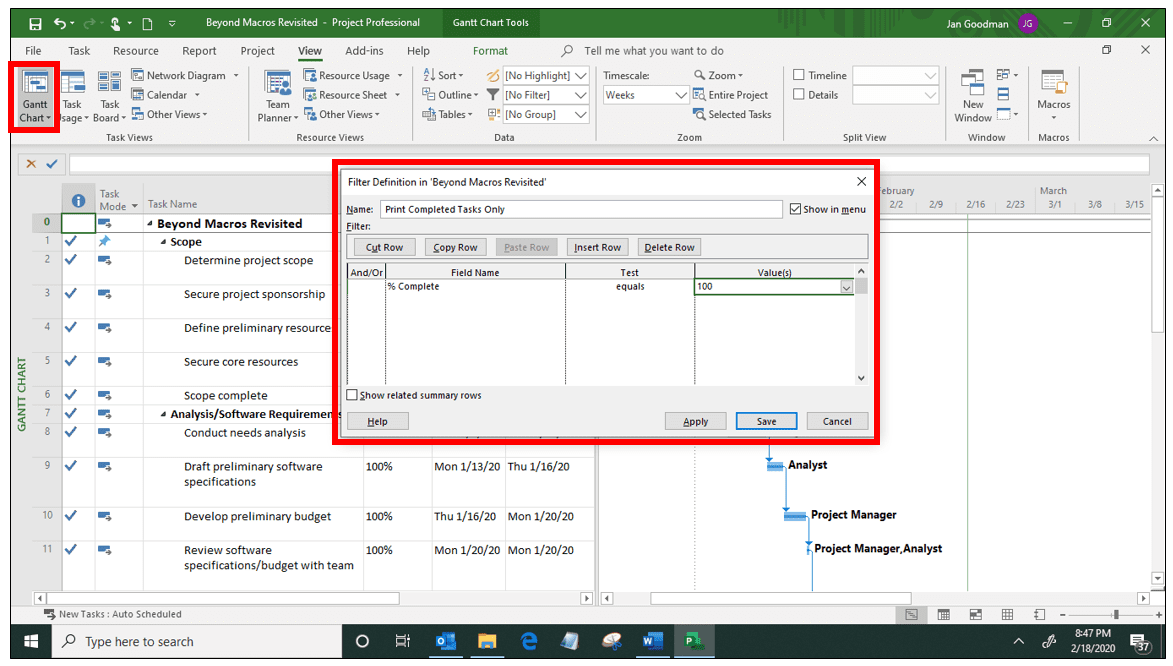
Task: Open Microsoft Word from the taskbar
Action: [652, 641]
